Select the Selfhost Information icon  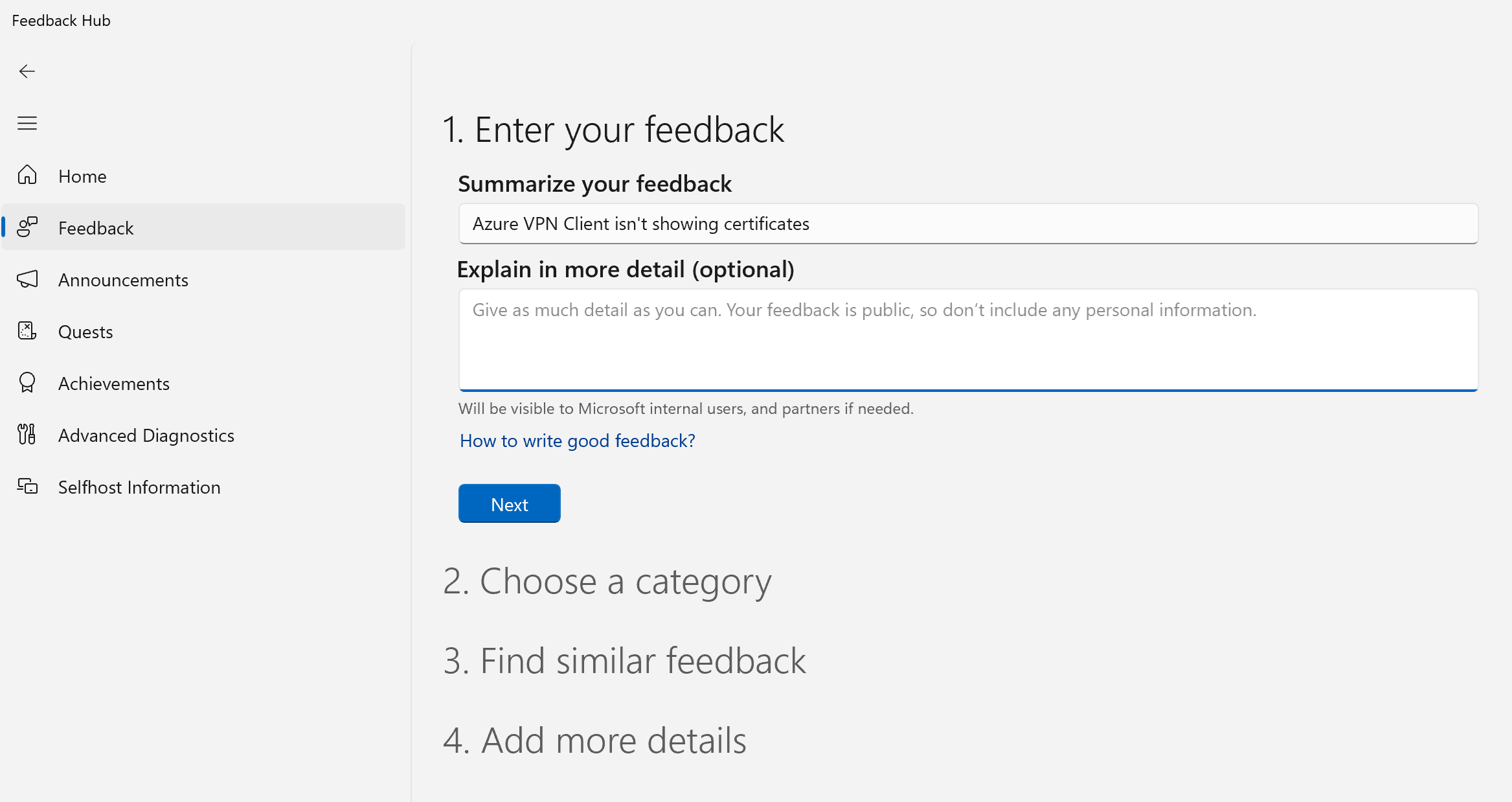[27, 487]
